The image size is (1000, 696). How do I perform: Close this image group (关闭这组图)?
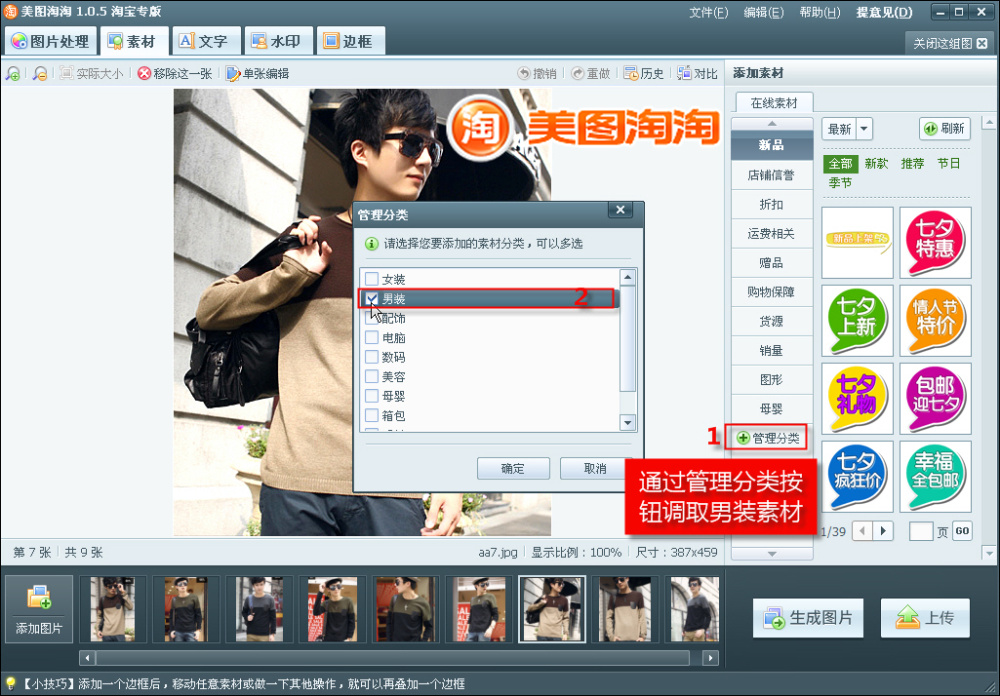coord(950,43)
